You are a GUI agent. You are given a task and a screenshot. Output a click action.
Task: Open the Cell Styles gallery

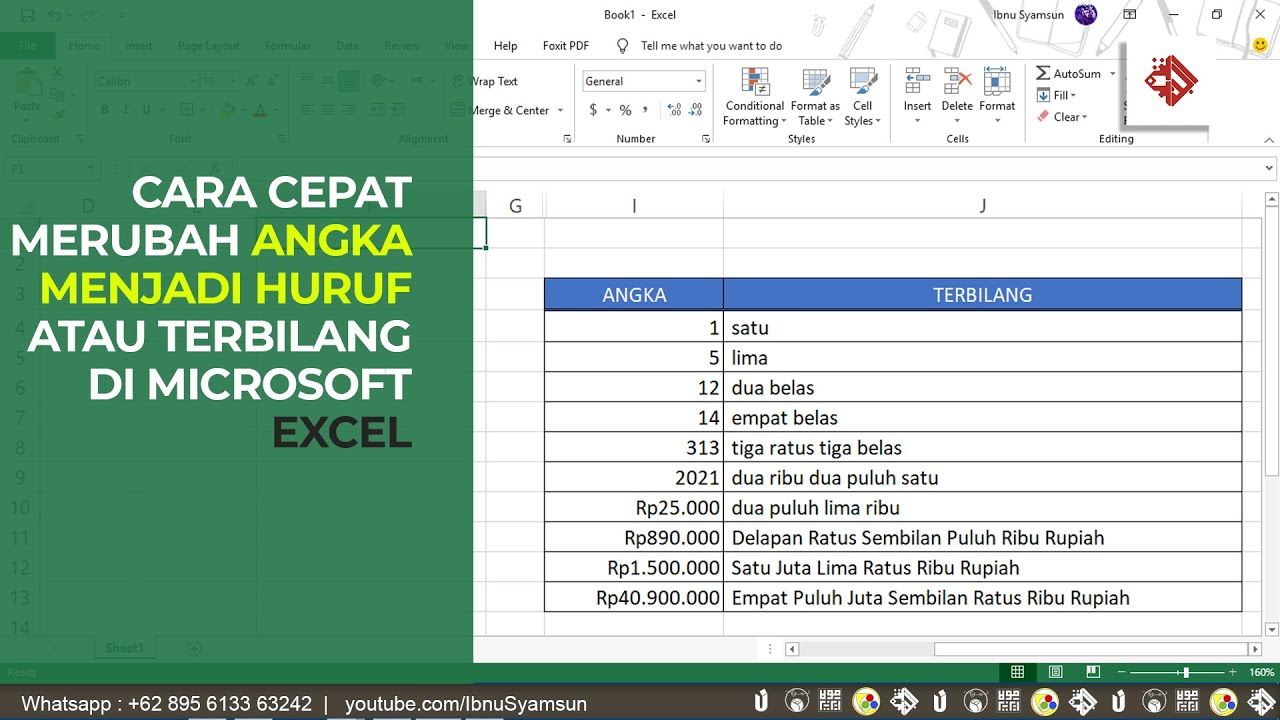862,98
